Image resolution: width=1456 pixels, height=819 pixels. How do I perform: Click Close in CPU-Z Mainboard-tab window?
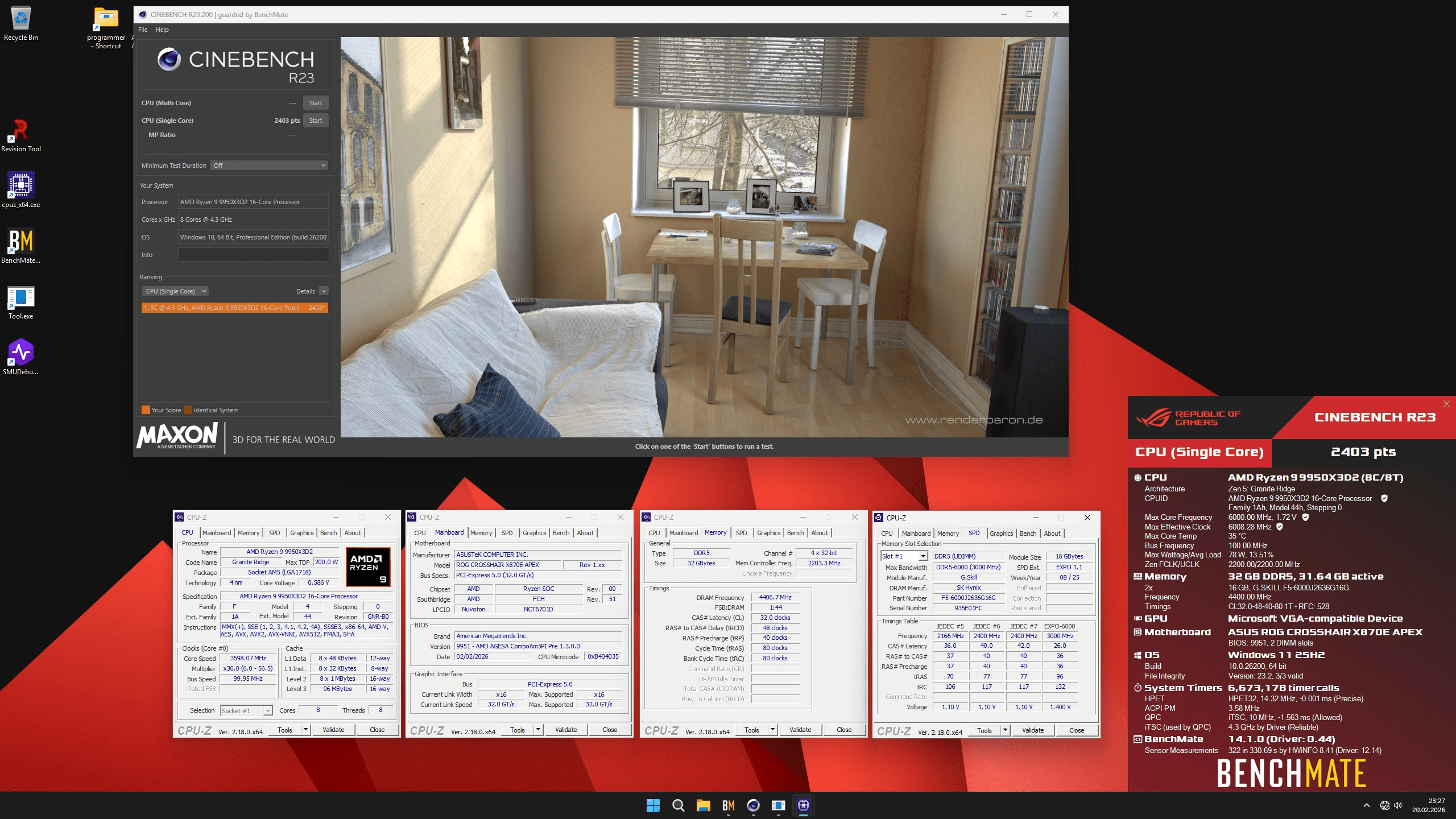pyautogui.click(x=610, y=730)
